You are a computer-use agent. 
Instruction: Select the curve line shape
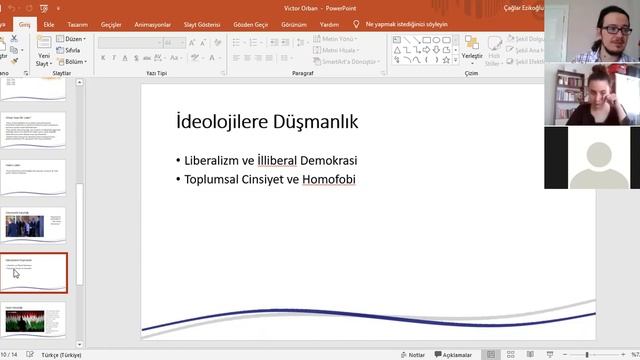tap(417, 60)
